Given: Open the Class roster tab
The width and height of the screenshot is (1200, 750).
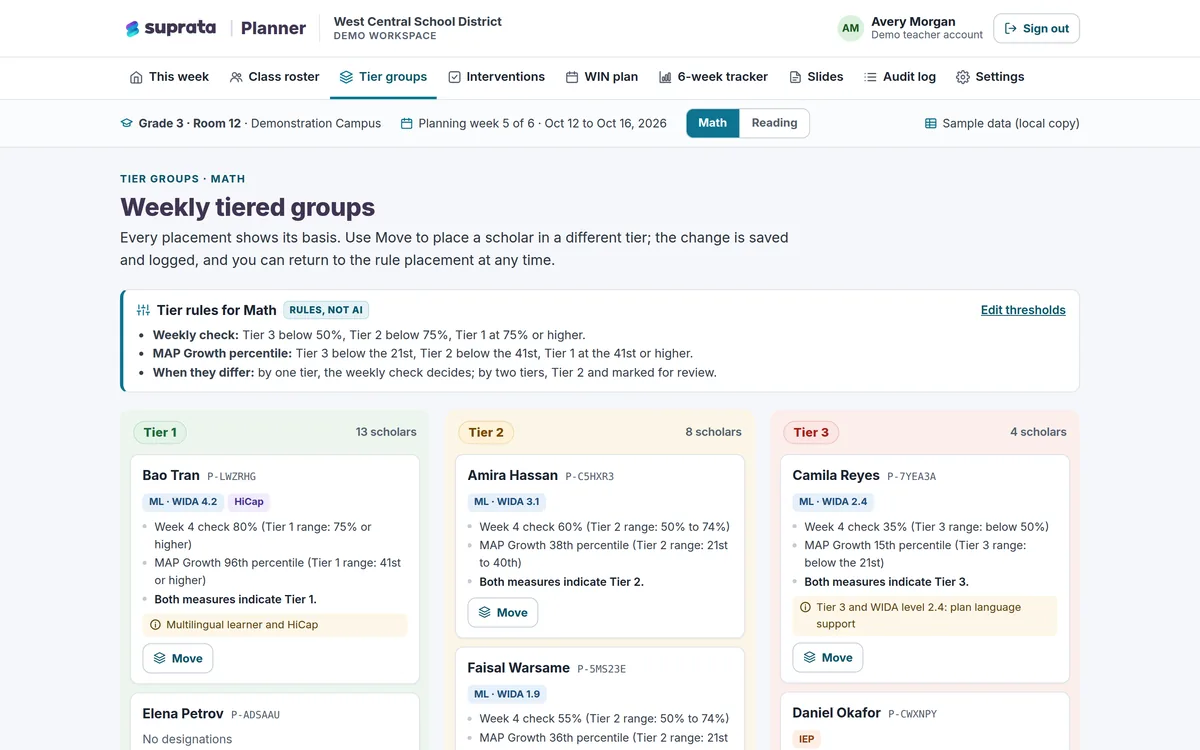Looking at the screenshot, I should pos(274,77).
